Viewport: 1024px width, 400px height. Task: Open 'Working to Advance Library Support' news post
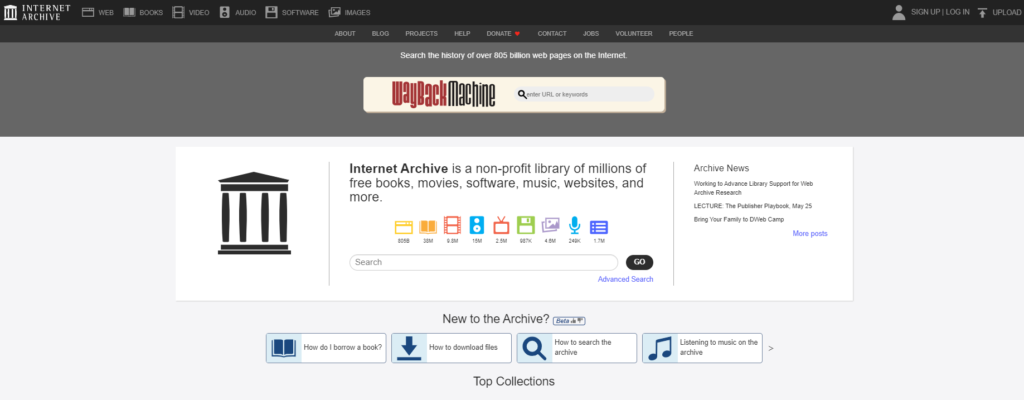(x=753, y=188)
